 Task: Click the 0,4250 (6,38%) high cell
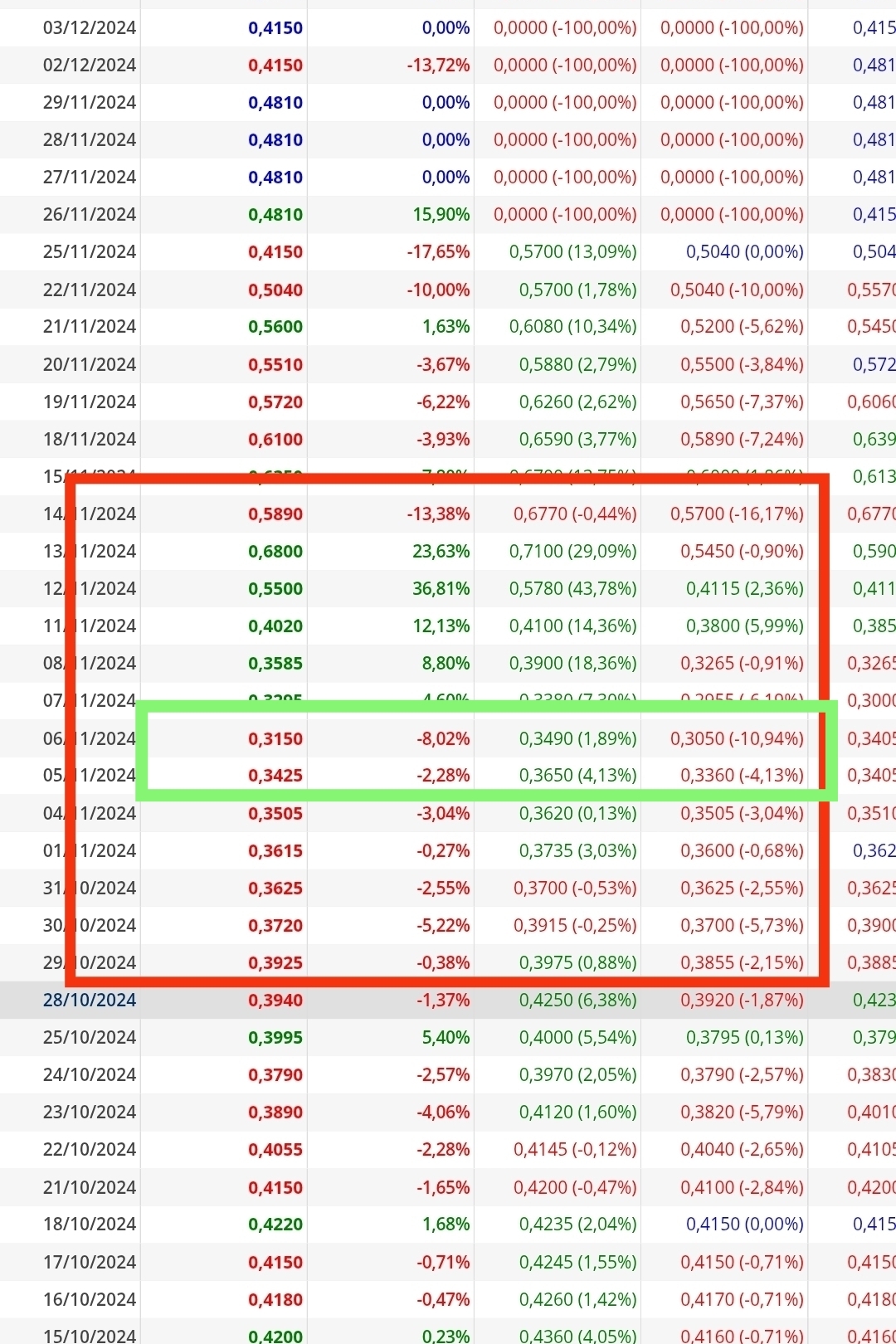578,1001
